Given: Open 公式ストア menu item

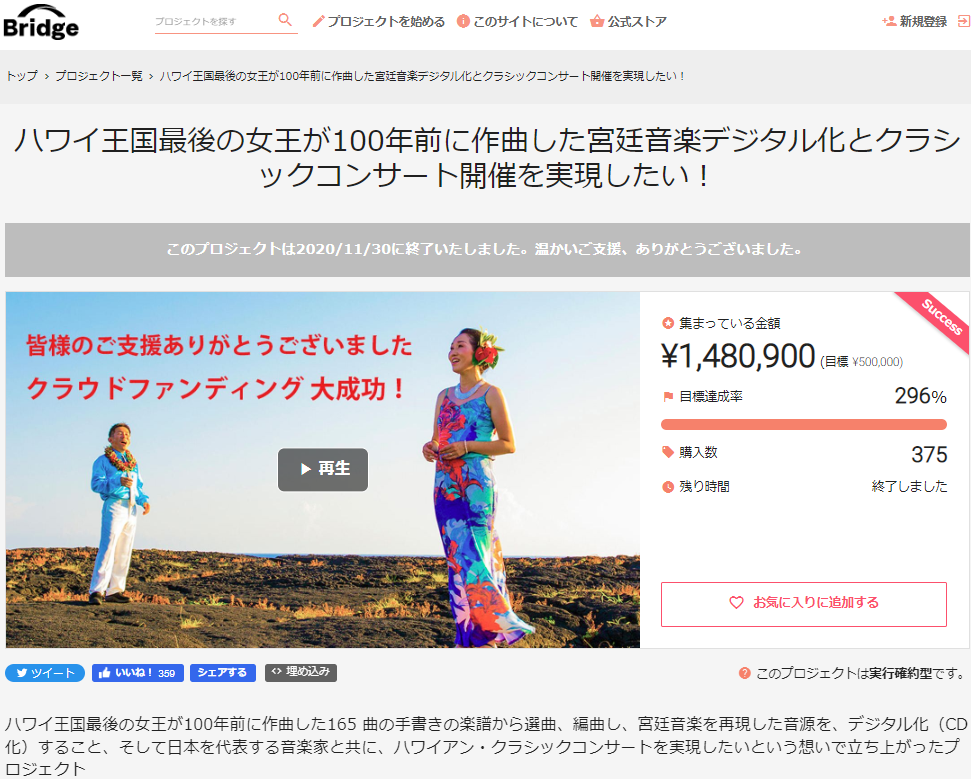Looking at the screenshot, I should (628, 22).
